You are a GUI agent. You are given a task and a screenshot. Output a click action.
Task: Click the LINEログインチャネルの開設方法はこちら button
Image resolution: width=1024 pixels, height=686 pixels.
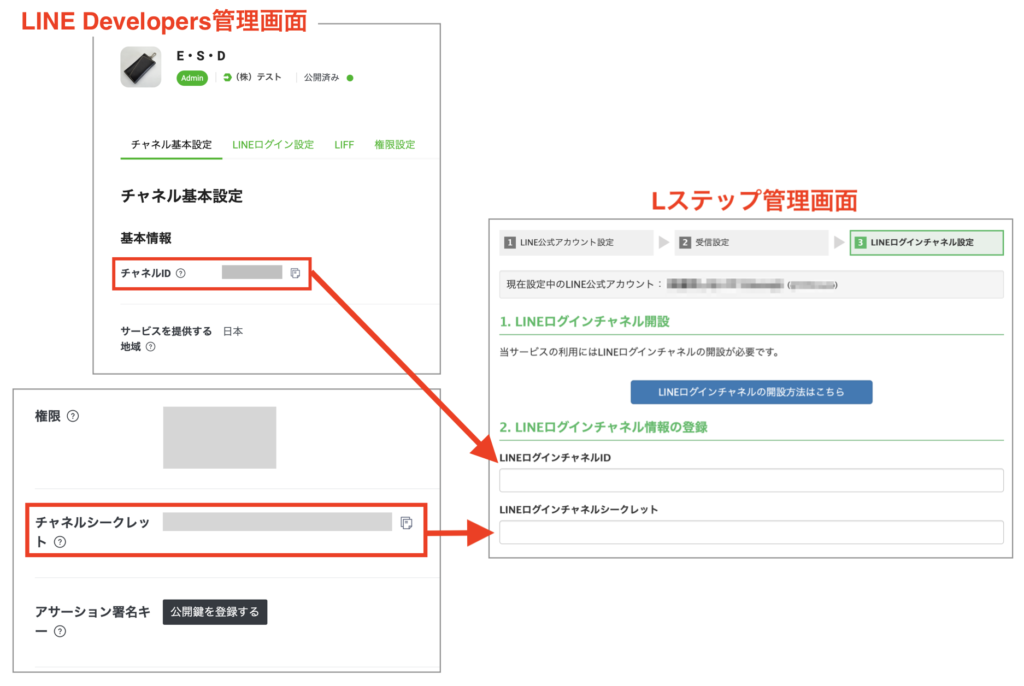tap(751, 391)
